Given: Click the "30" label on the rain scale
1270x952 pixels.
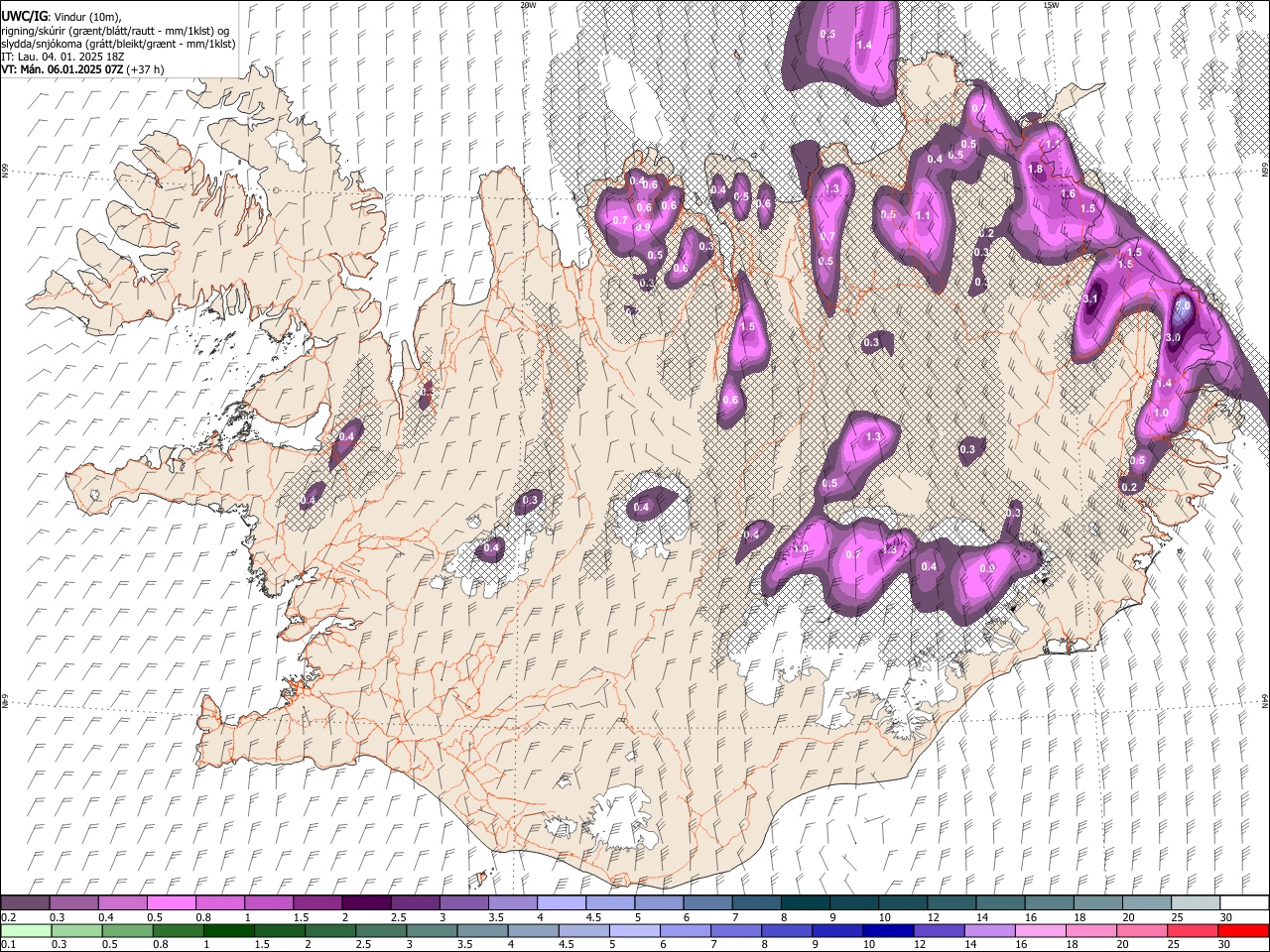Looking at the screenshot, I should click(x=1223, y=944).
